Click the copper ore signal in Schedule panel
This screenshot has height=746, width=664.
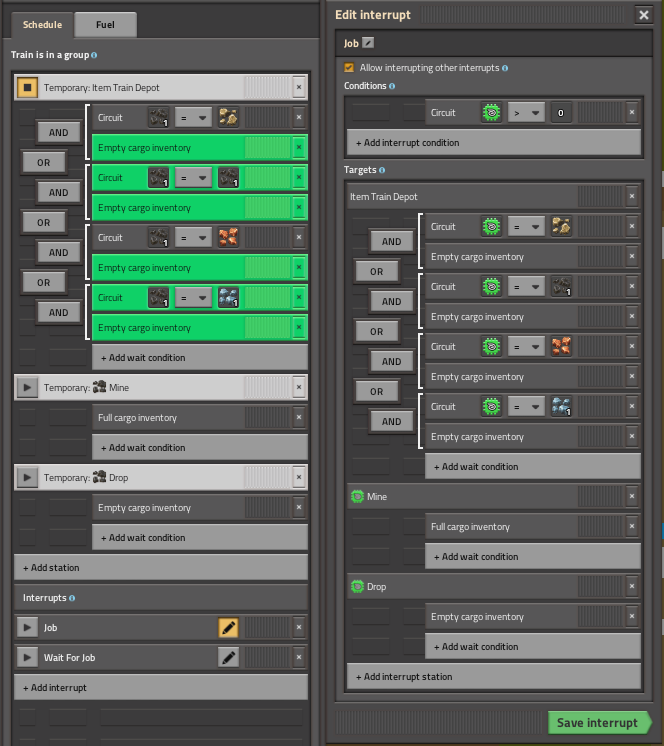[x=228, y=238]
